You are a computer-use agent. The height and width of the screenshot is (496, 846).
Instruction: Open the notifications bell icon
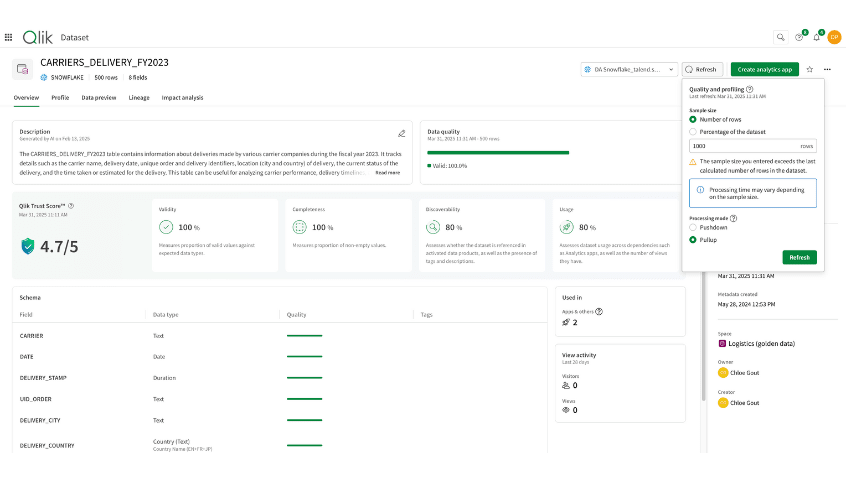pos(816,37)
